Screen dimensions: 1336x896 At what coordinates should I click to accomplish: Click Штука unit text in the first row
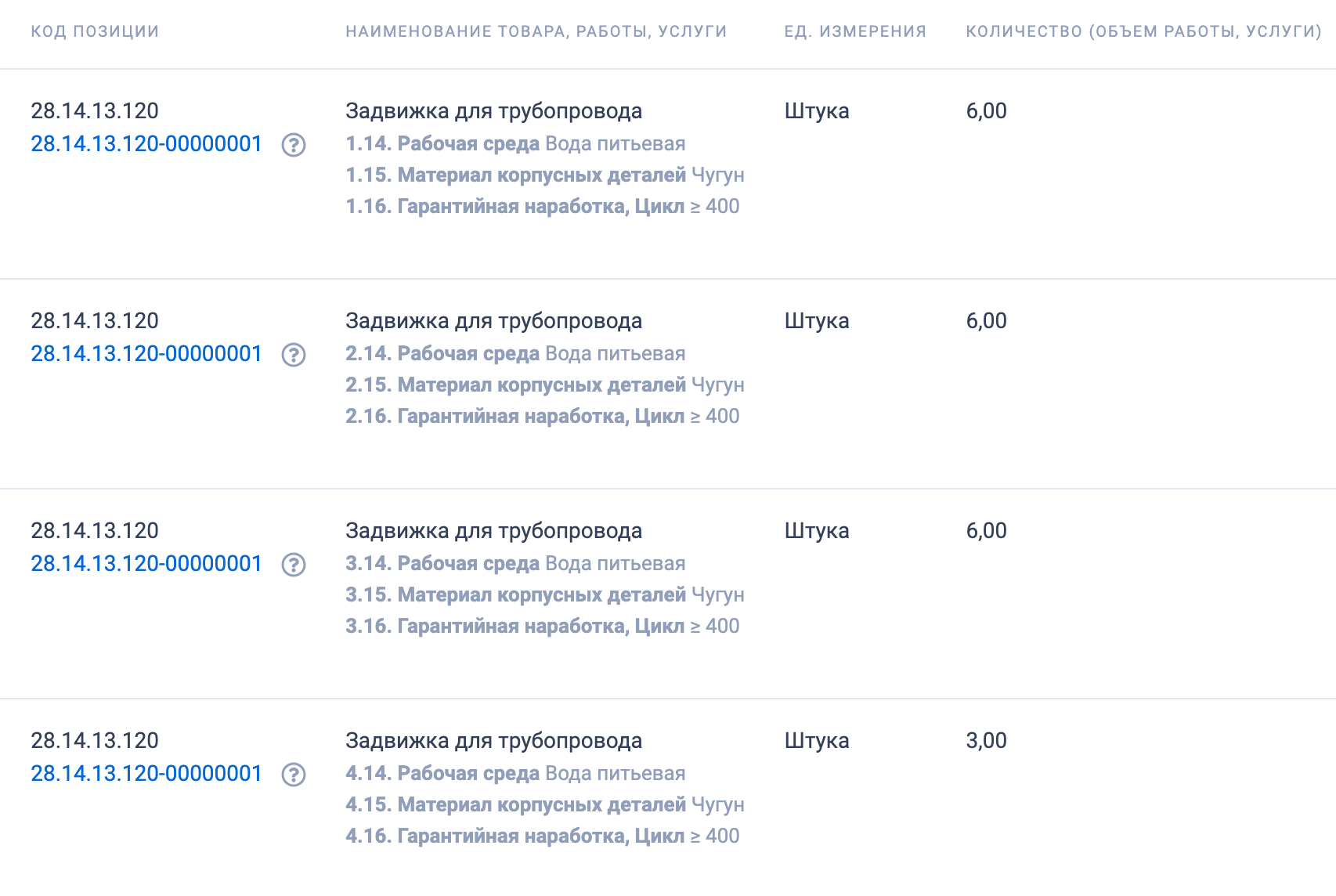[816, 111]
